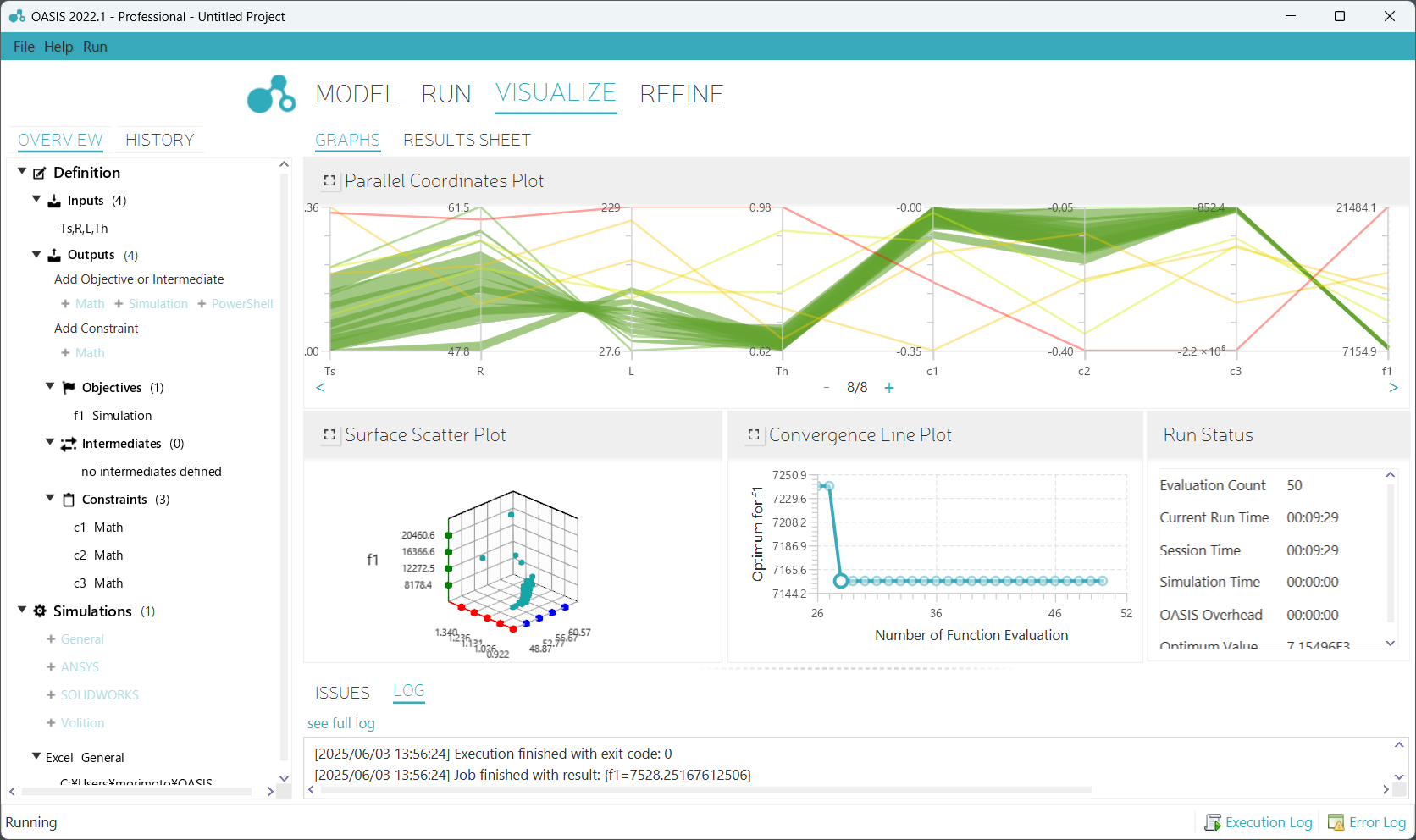Open the Execution Log
The image size is (1416, 840).
click(x=1258, y=822)
